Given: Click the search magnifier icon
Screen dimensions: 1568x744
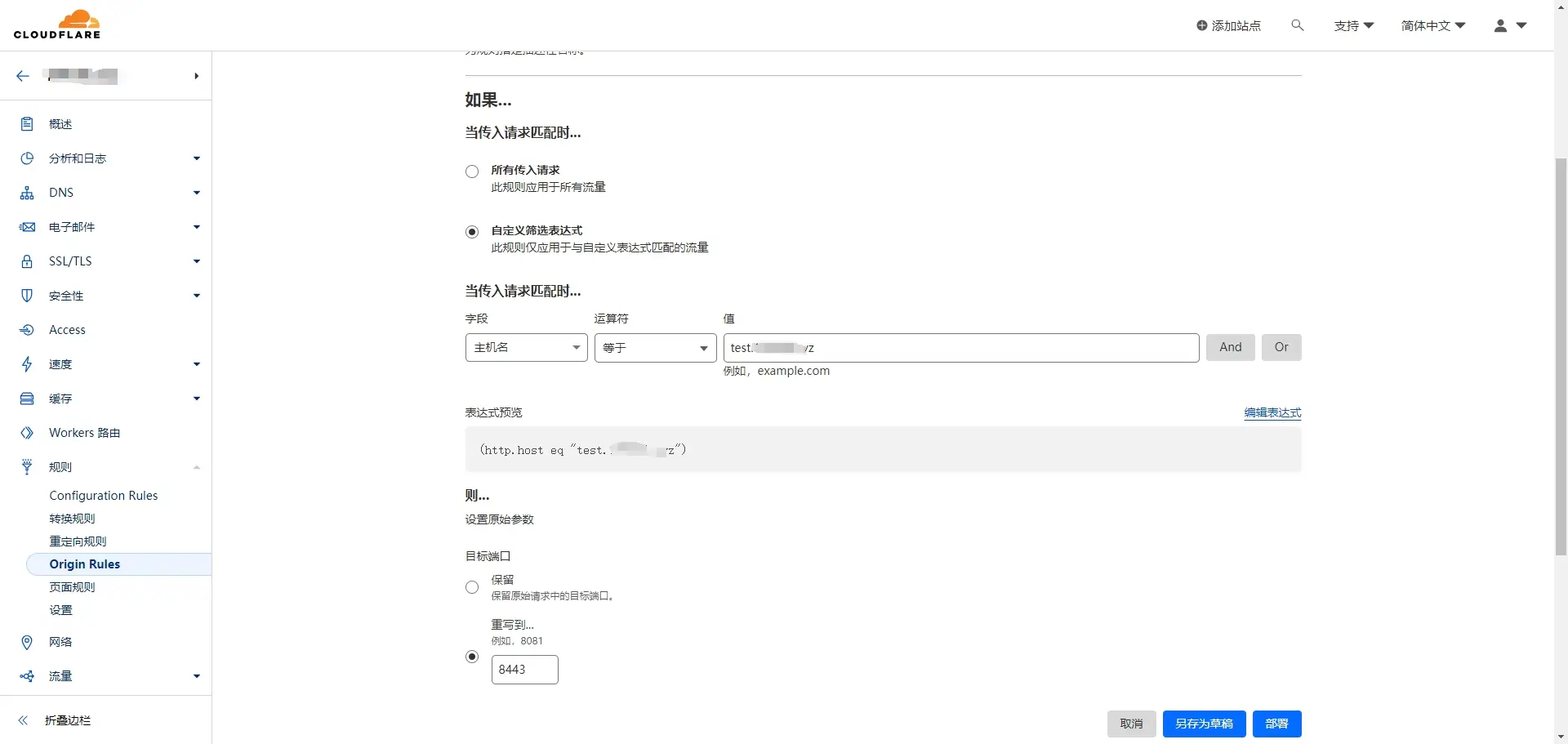Looking at the screenshot, I should coord(1297,25).
